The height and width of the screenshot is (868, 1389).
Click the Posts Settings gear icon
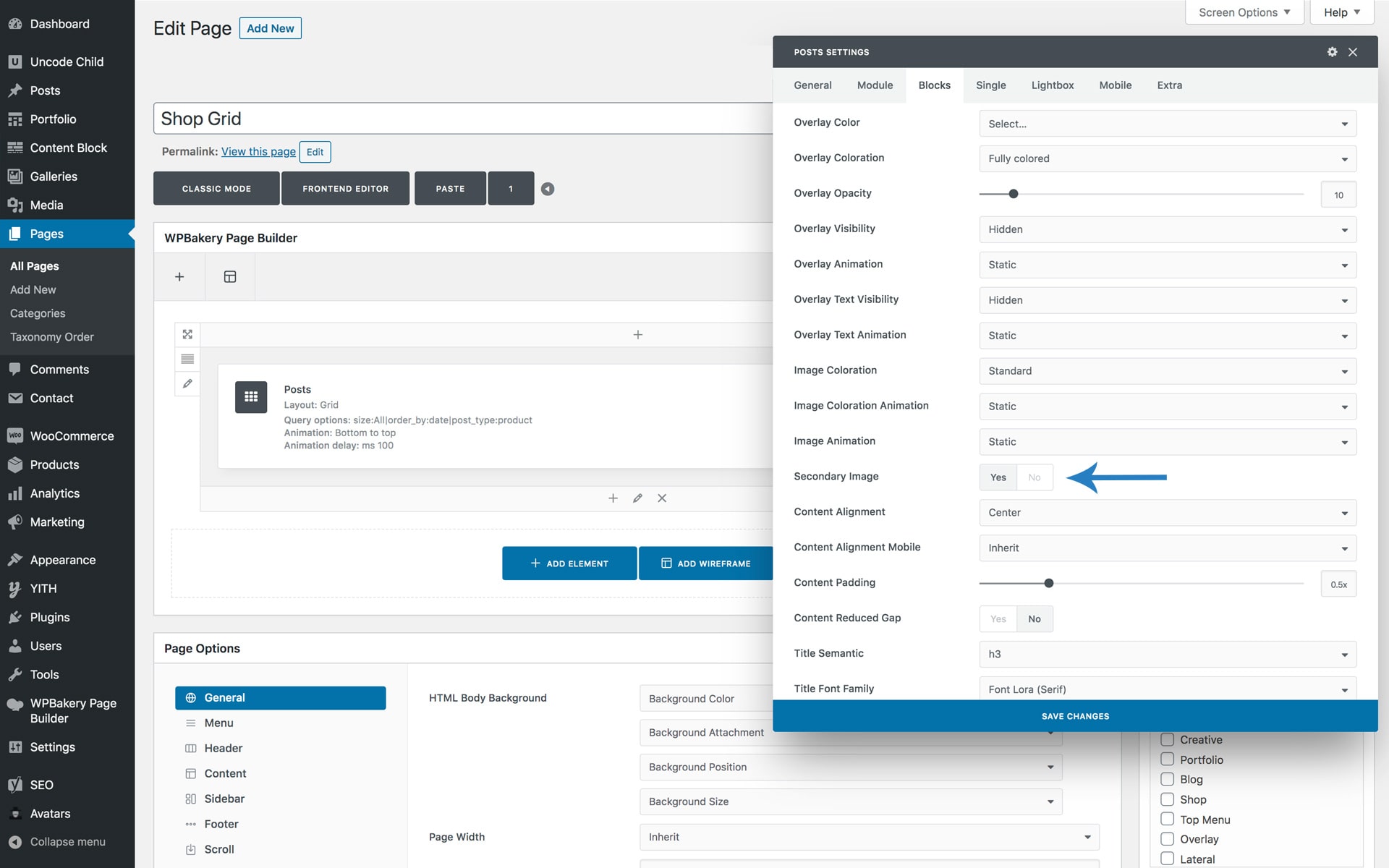[1332, 52]
